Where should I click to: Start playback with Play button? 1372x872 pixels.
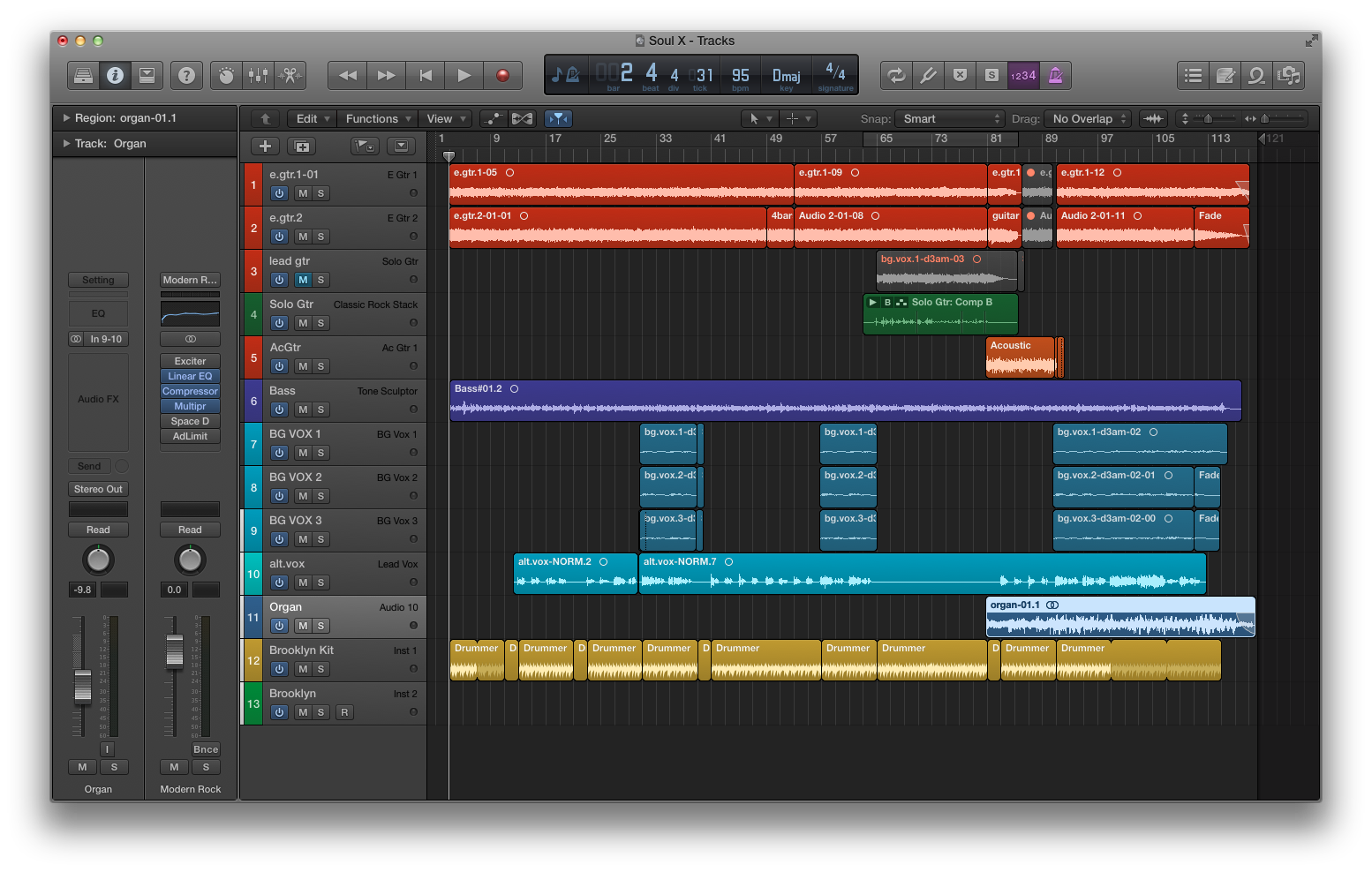pyautogui.click(x=464, y=76)
